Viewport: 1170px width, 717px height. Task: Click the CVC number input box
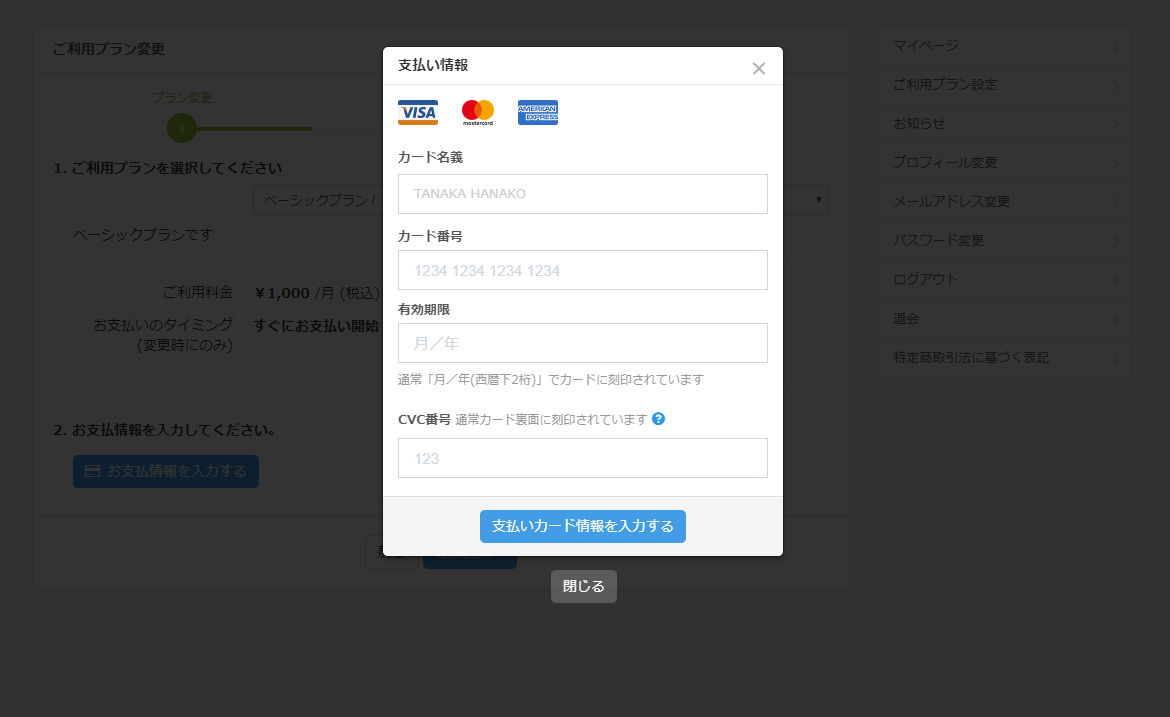click(583, 458)
